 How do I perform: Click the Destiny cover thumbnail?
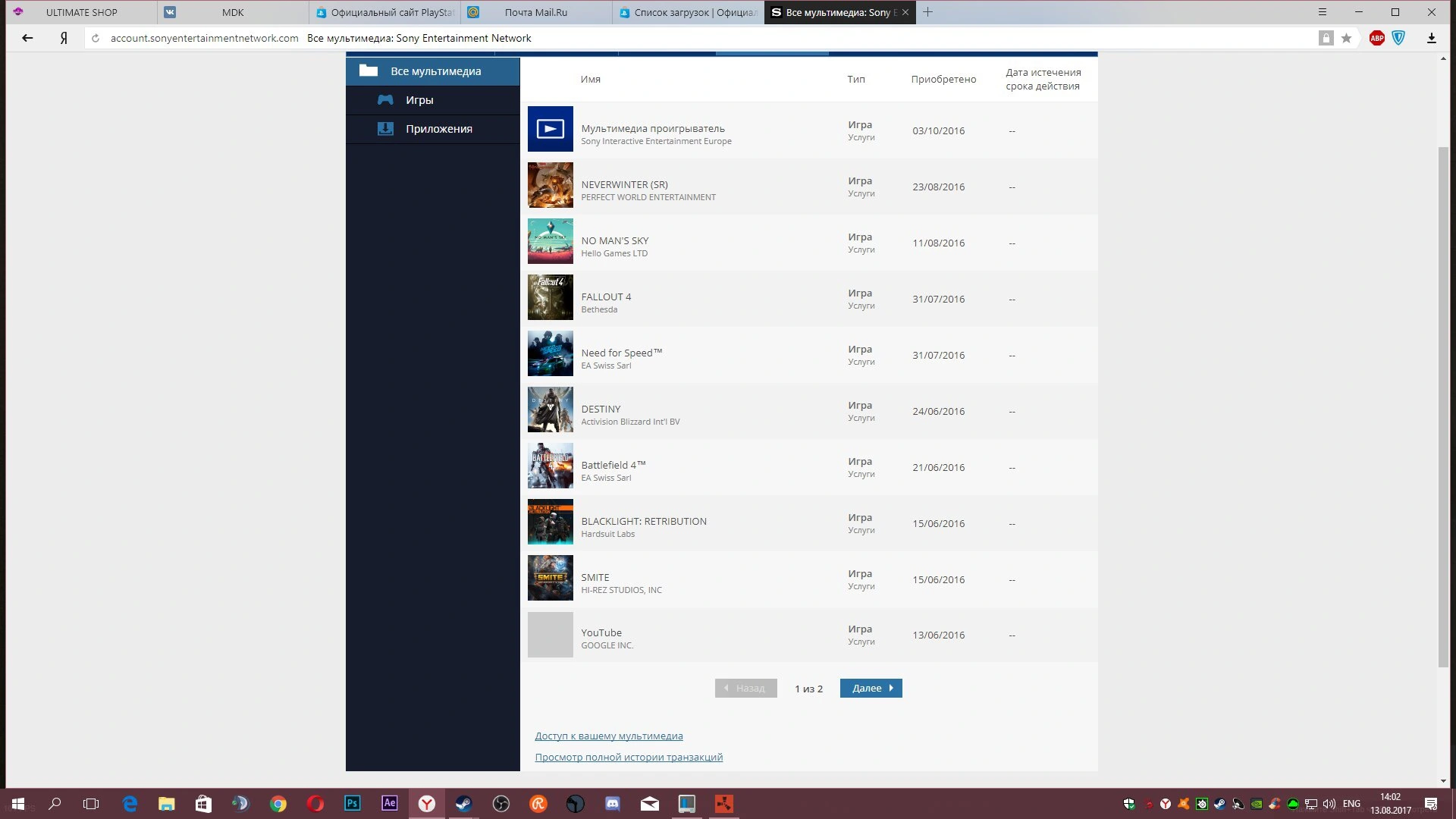pyautogui.click(x=551, y=409)
